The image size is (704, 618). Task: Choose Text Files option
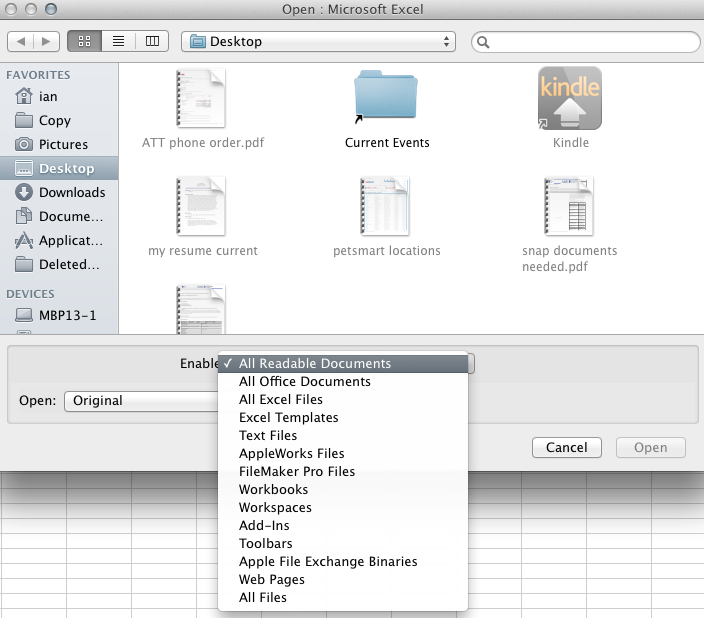pyautogui.click(x=343, y=435)
